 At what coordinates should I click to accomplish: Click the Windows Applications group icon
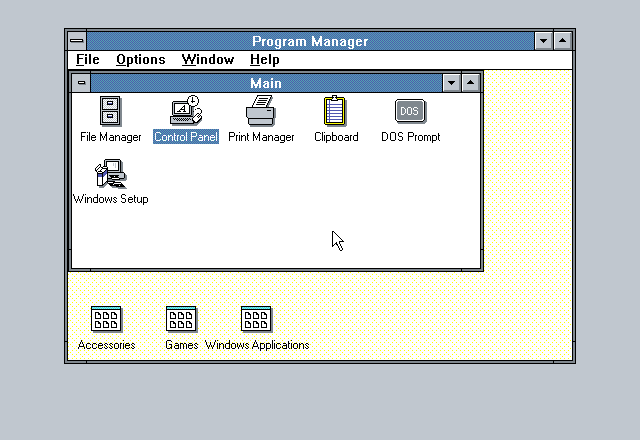point(256,319)
